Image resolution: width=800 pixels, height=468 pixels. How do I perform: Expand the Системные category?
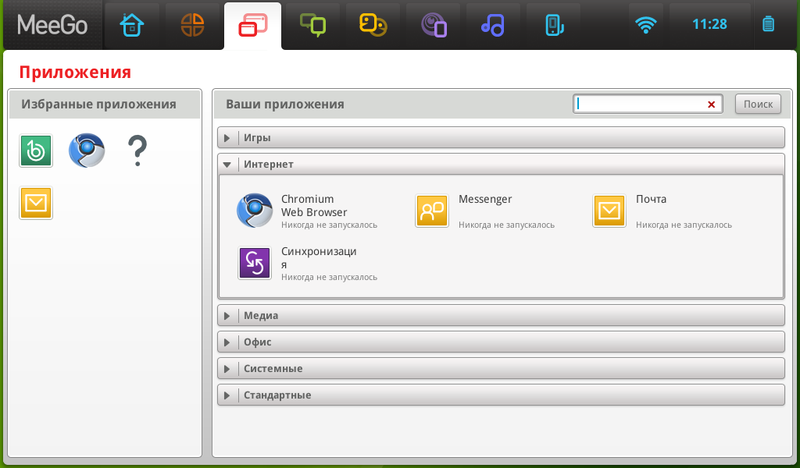[x=501, y=368]
